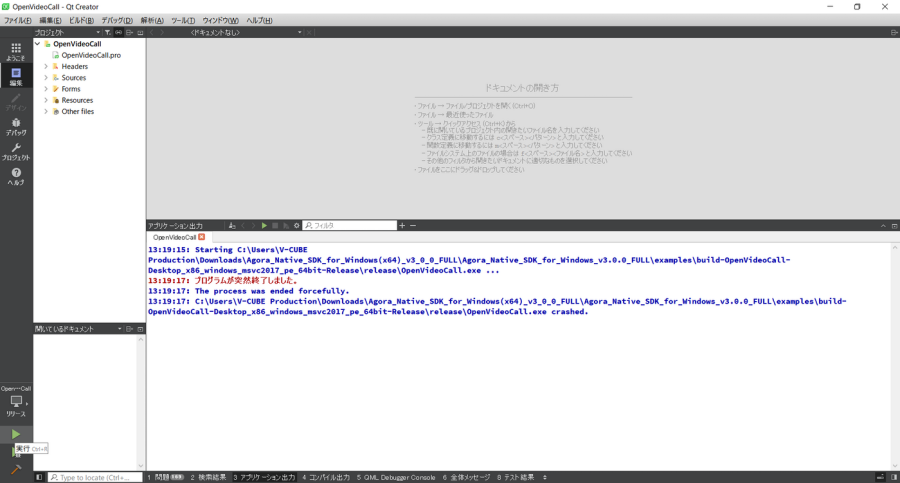Viewport: 900px width, 483px height.
Task: Re-run the app from output toolbar
Action: pyautogui.click(x=264, y=226)
